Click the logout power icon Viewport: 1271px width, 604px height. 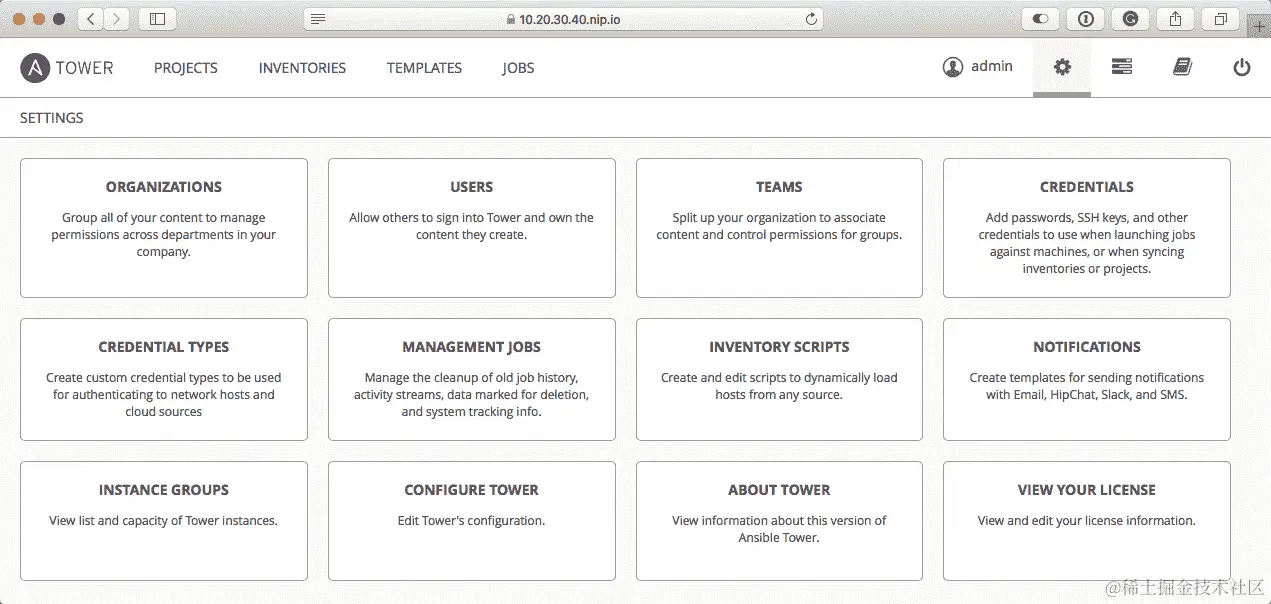pyautogui.click(x=1242, y=67)
